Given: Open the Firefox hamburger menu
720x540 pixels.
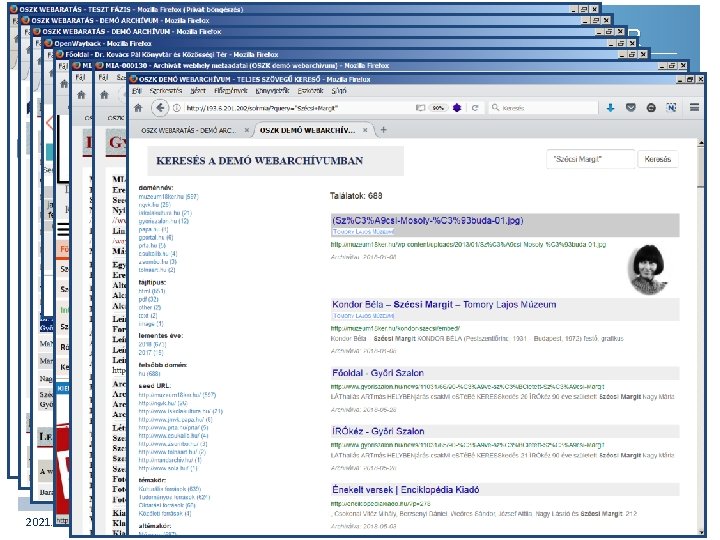Looking at the screenshot, I should (694, 107).
